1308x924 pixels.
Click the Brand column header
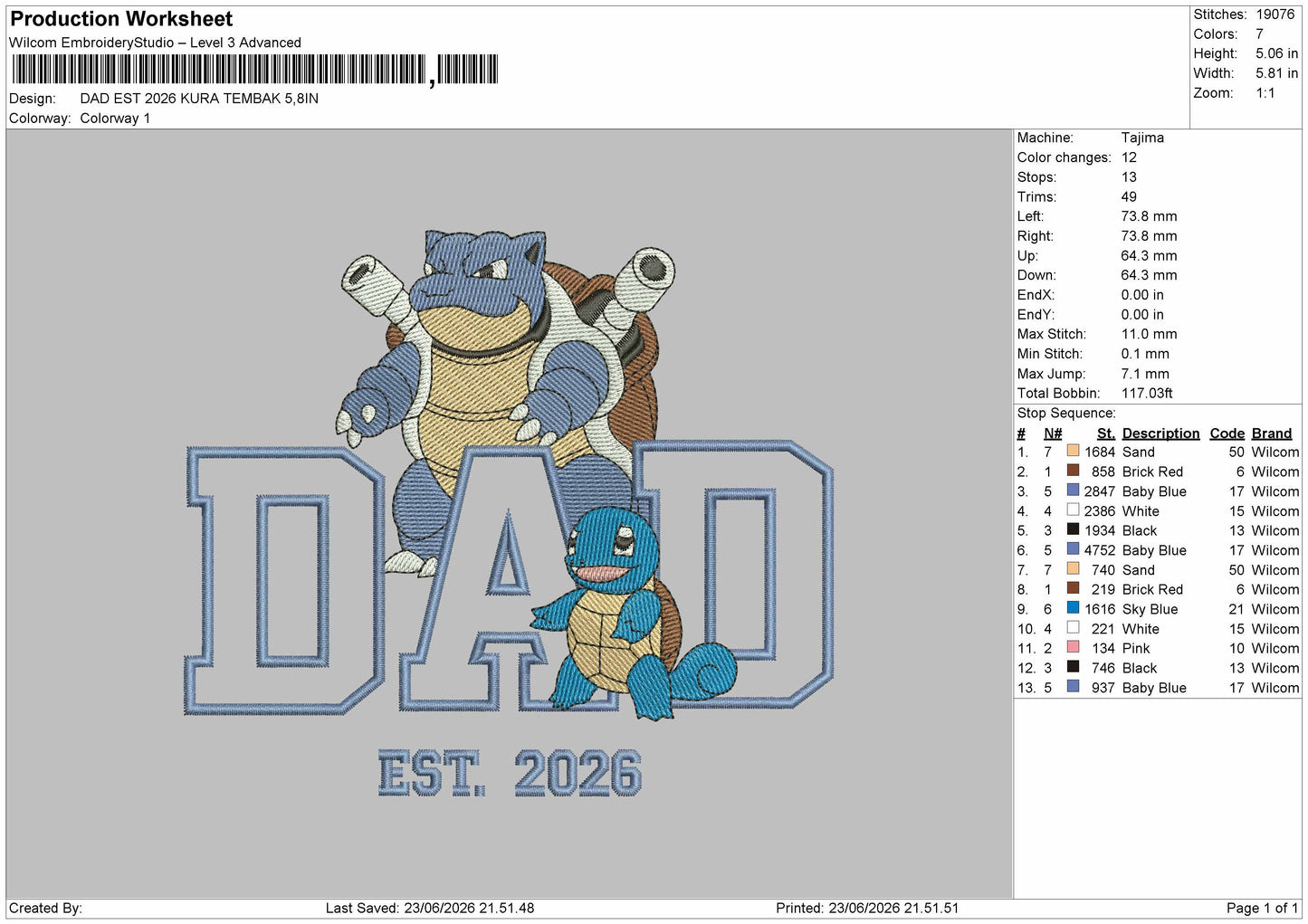pyautogui.click(x=1272, y=433)
